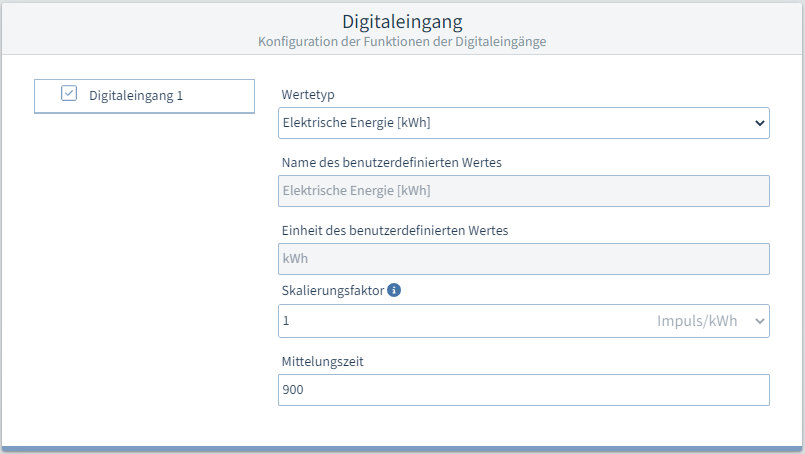This screenshot has height=454, width=805.
Task: Click the info icon beside Skalierungsfaktor
Action: 394,291
